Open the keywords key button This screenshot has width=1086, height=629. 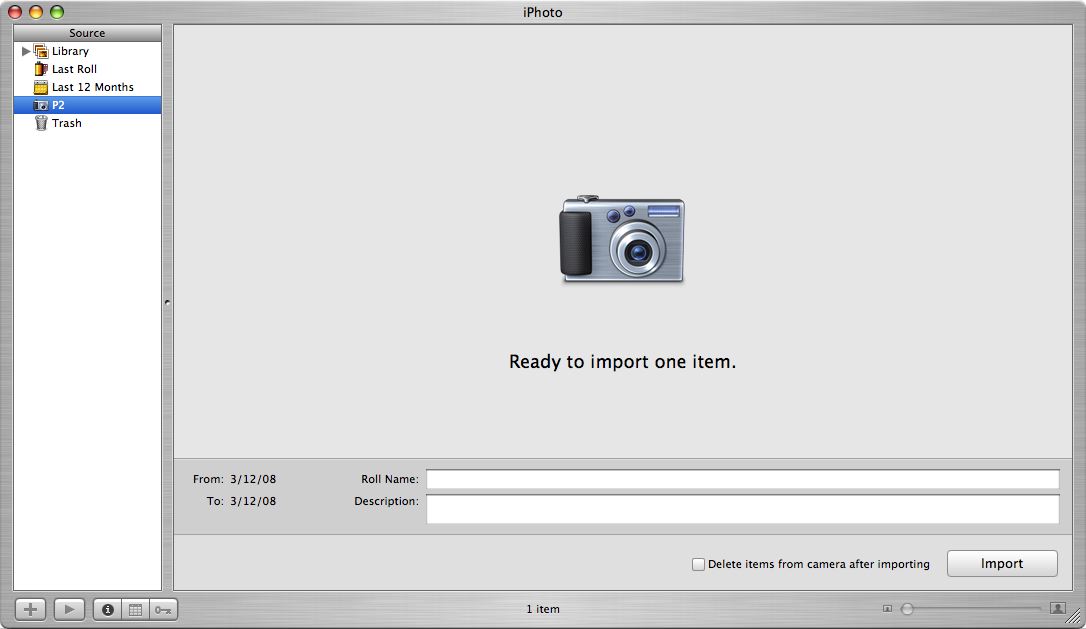coord(163,610)
